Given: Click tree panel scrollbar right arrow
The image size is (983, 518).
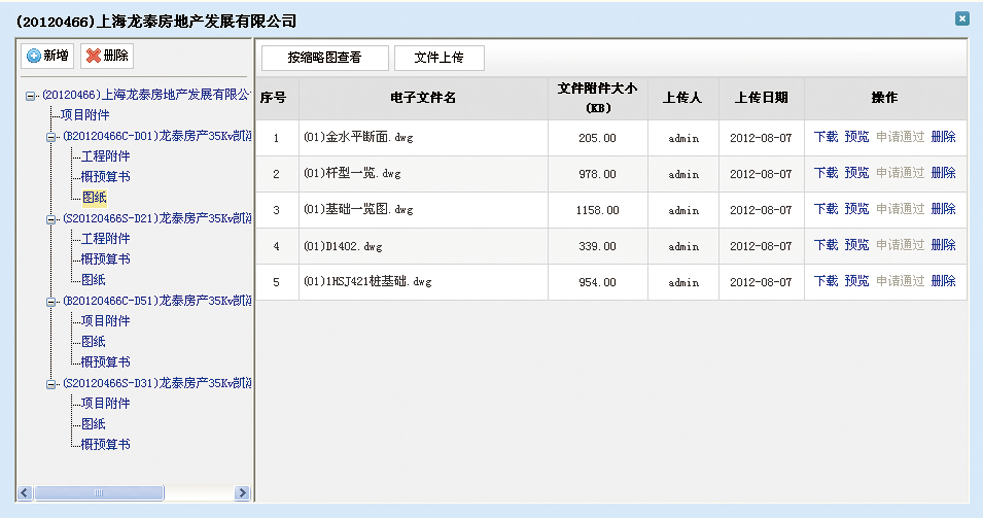Looking at the screenshot, I should (242, 493).
